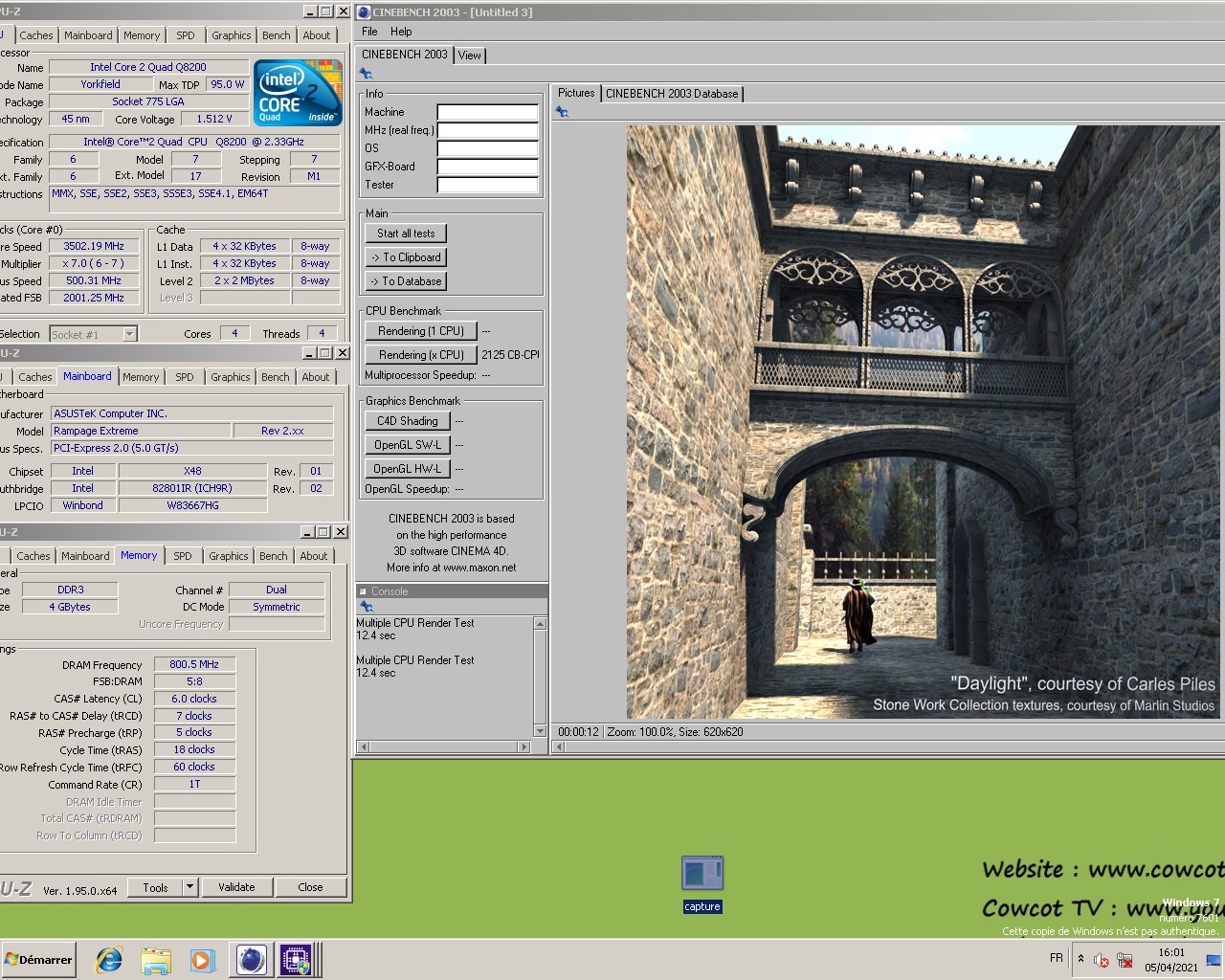Run the OpenGL SW-L benchmark
This screenshot has height=980, width=1225.
coord(408,445)
